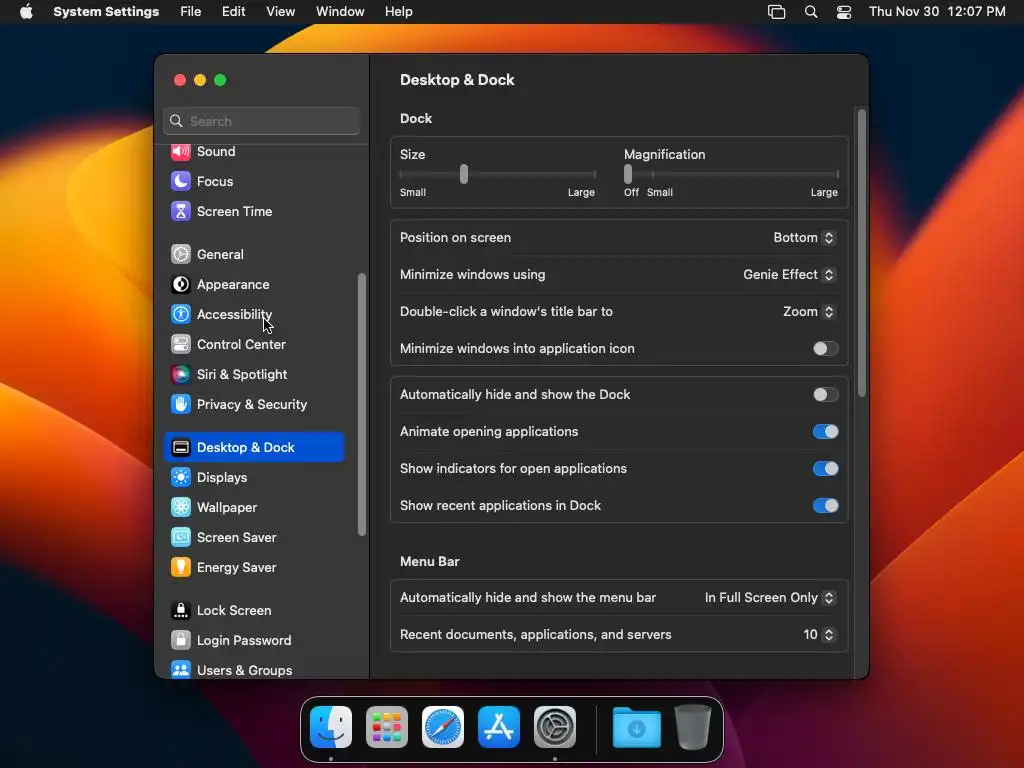Enable Automatically hide and show the Dock
The image size is (1024, 768).
coord(825,394)
